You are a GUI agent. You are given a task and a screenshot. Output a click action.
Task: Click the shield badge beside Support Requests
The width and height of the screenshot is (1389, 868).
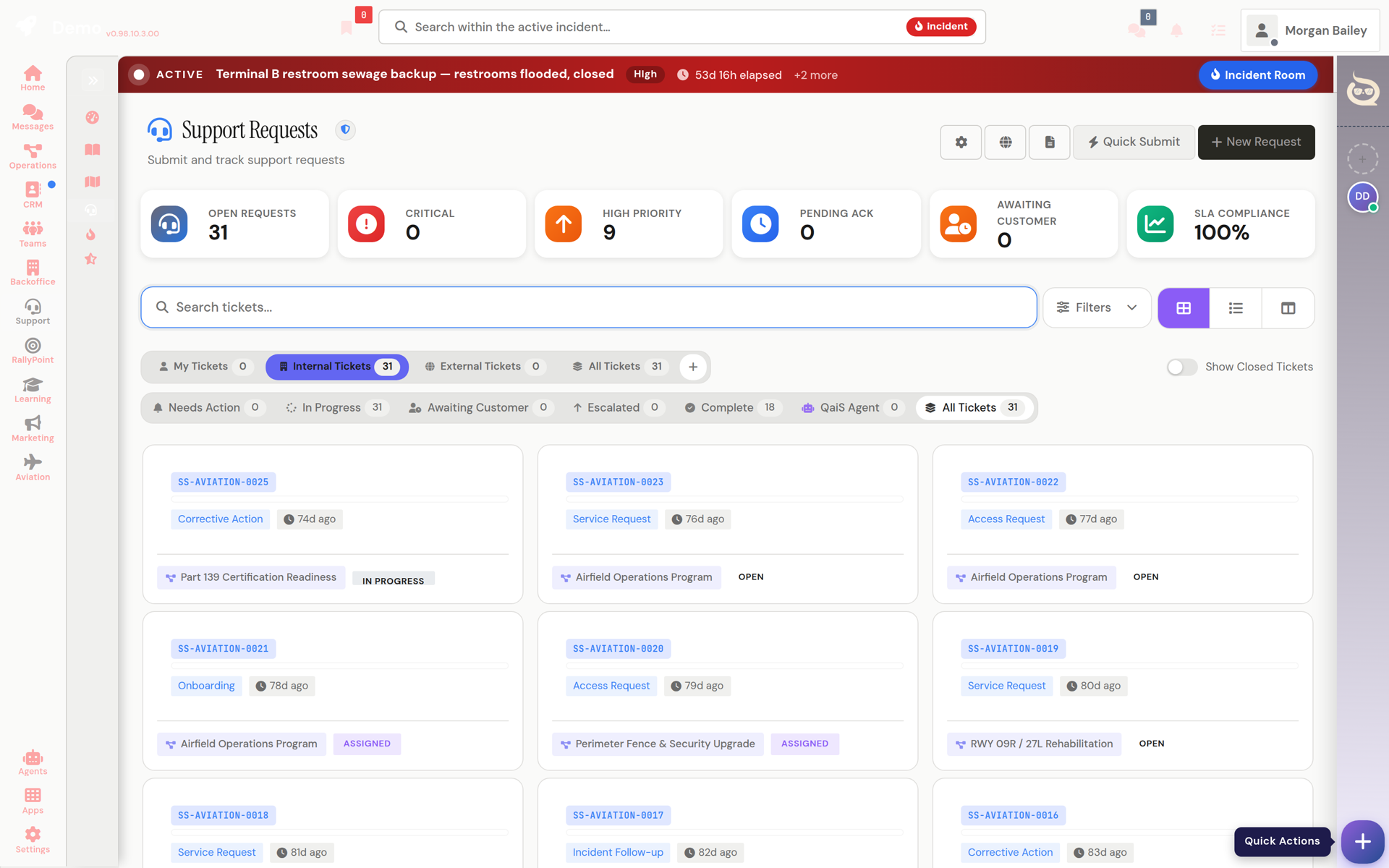coord(346,130)
